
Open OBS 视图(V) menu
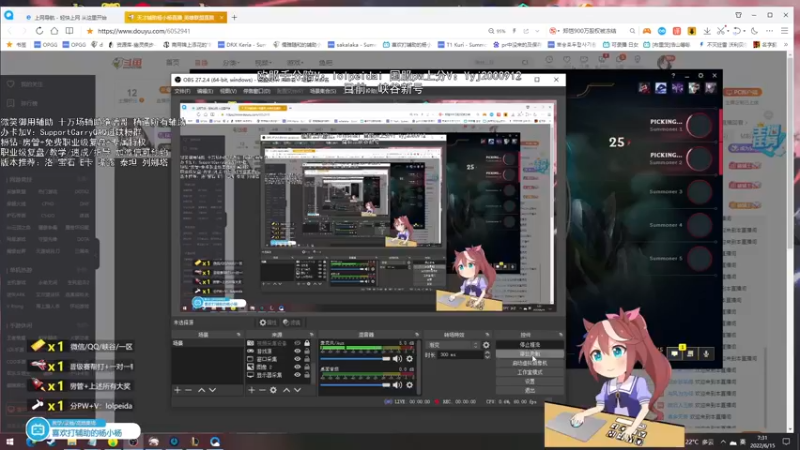click(x=228, y=91)
